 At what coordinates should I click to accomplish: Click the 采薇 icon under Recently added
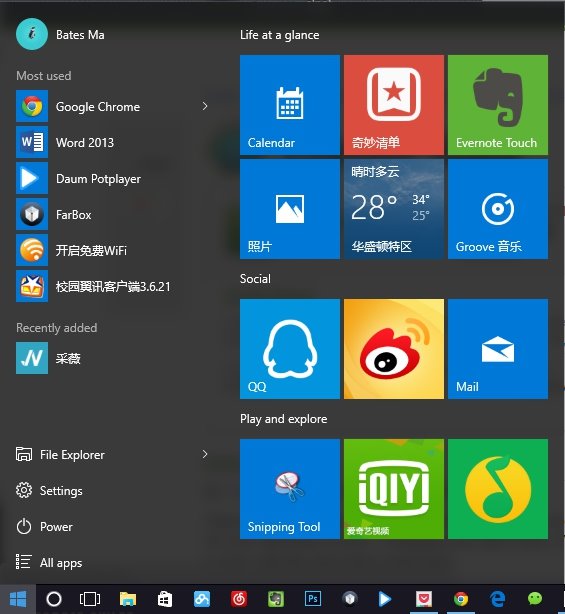tap(32, 358)
